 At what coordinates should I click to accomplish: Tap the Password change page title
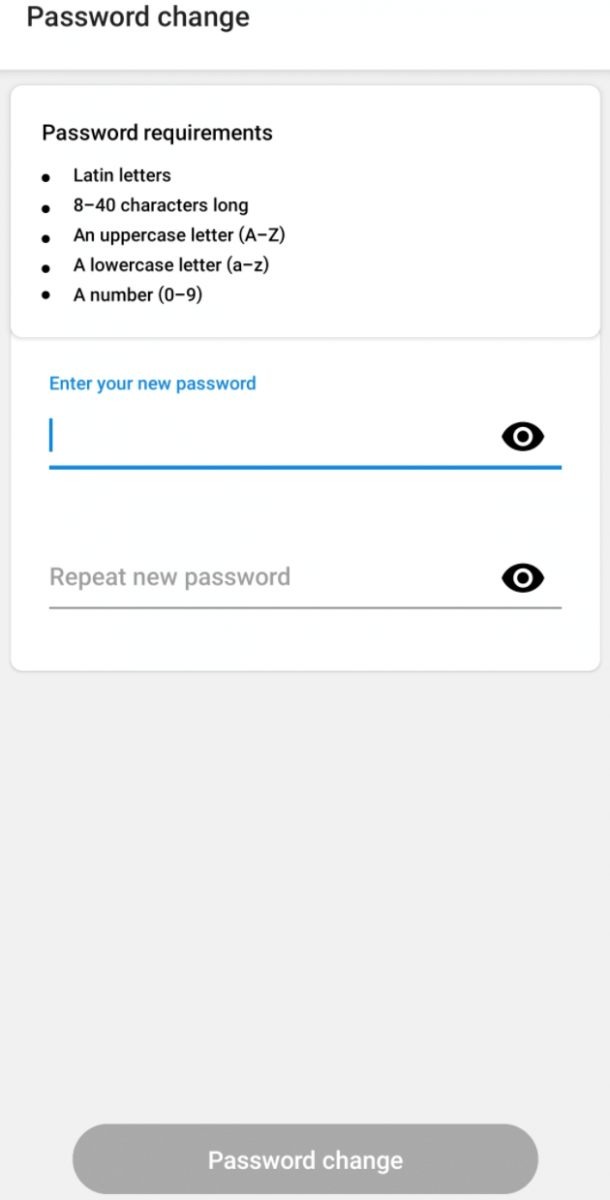[138, 17]
